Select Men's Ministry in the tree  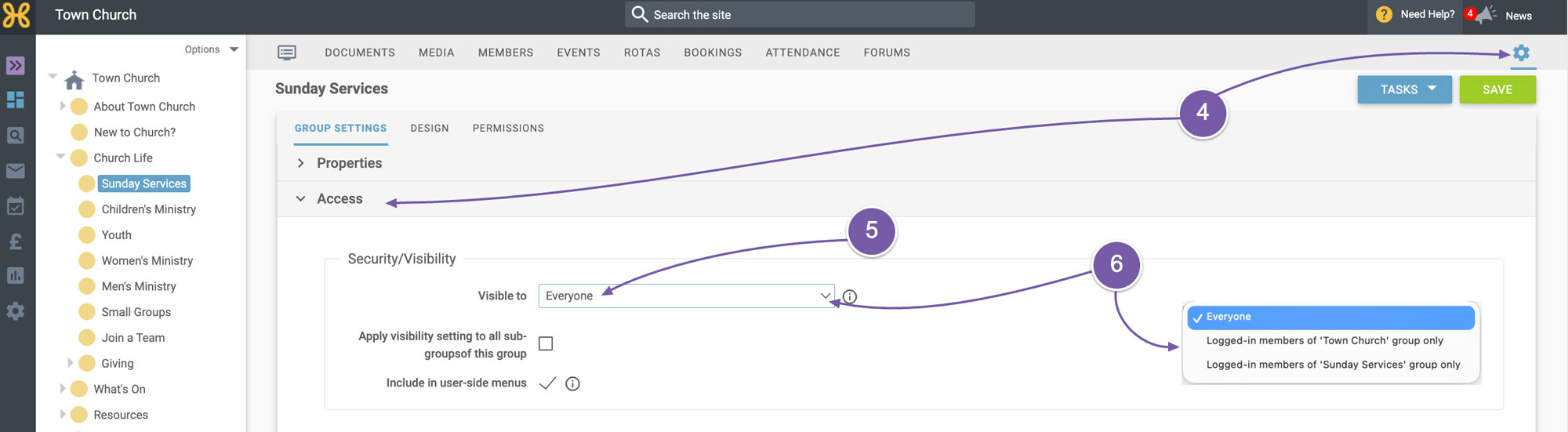139,286
